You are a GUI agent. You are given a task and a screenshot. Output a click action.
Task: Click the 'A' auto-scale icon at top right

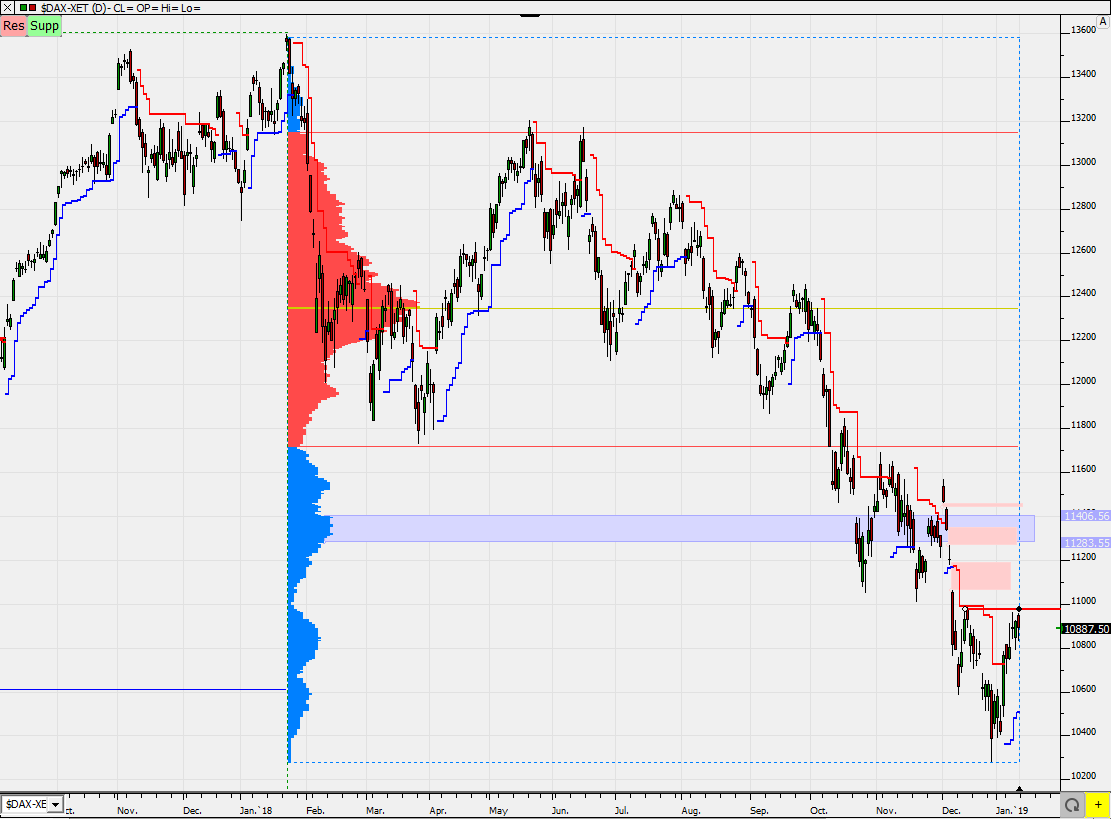click(1102, 21)
